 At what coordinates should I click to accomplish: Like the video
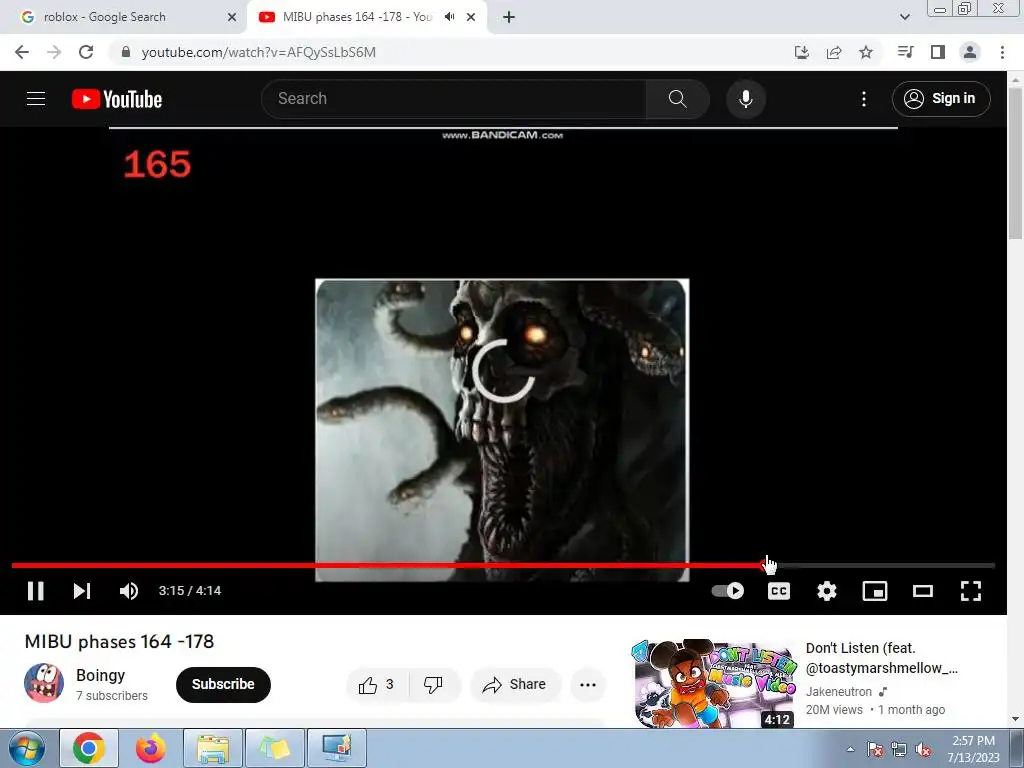376,684
